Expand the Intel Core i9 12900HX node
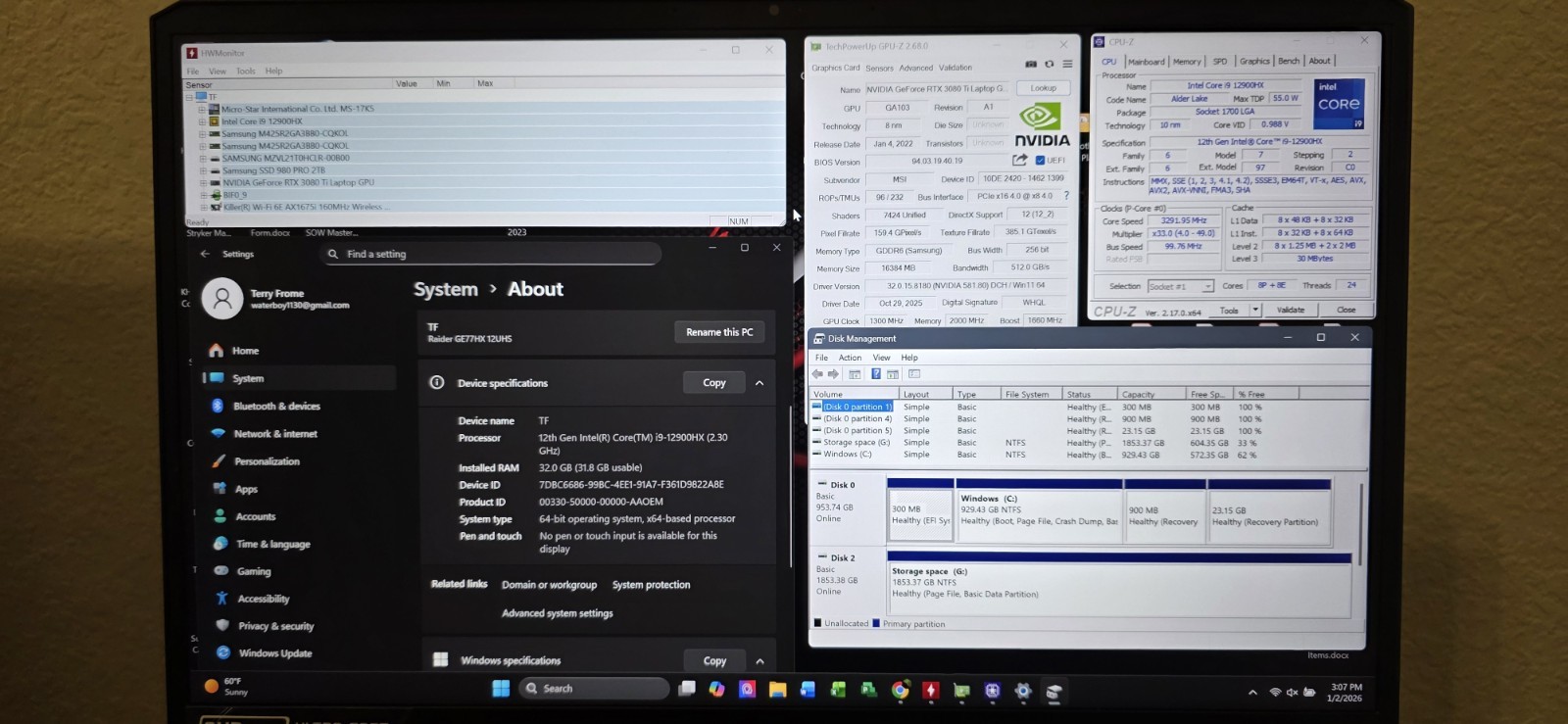This screenshot has width=1568, height=724. (x=203, y=121)
